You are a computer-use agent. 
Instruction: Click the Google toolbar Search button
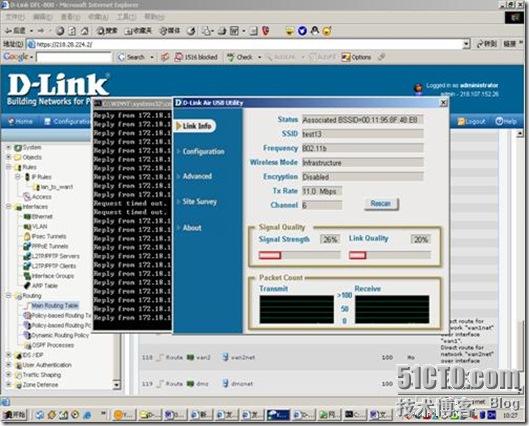[132, 57]
